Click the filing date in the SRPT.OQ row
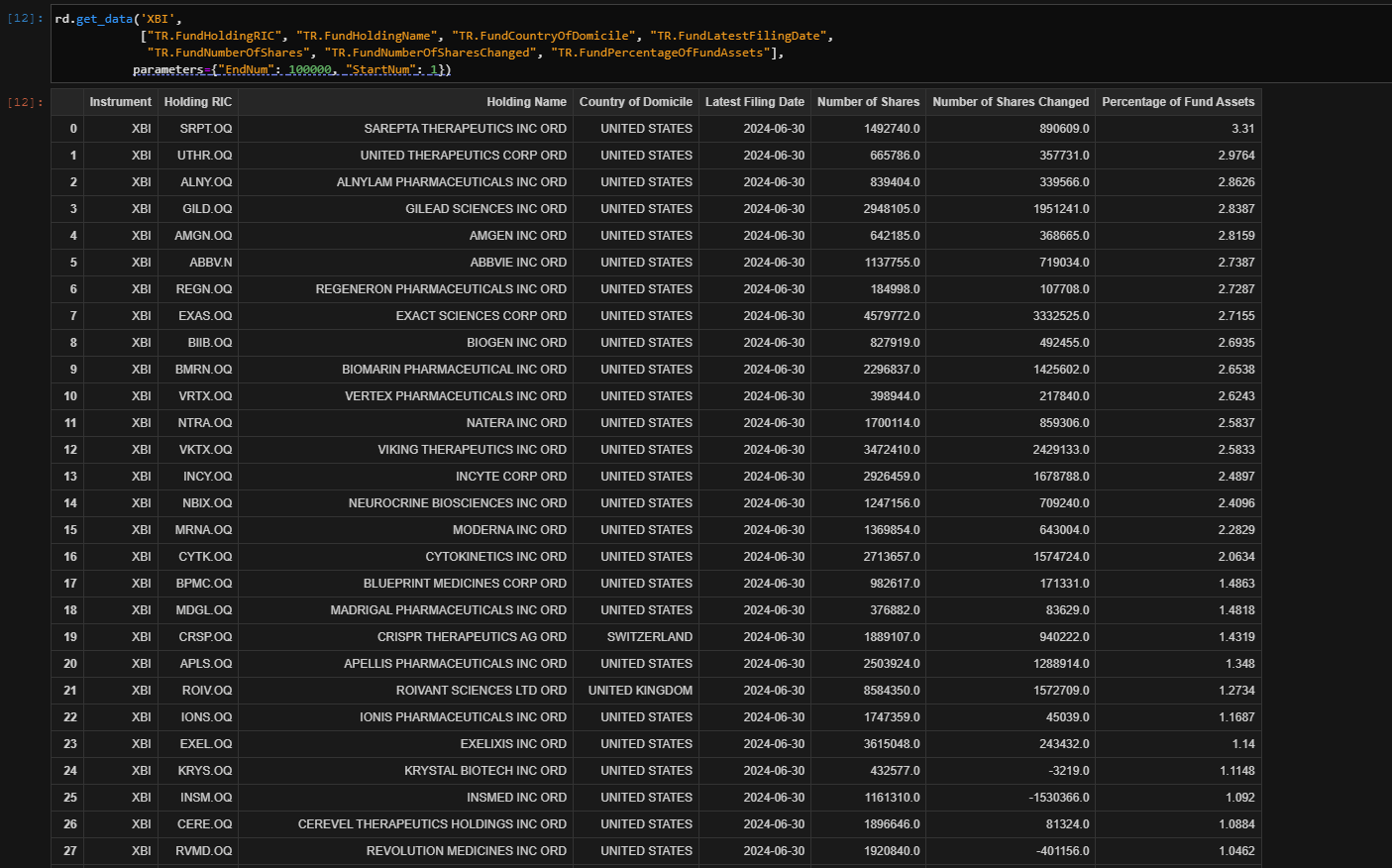The height and width of the screenshot is (868, 1392). [774, 129]
